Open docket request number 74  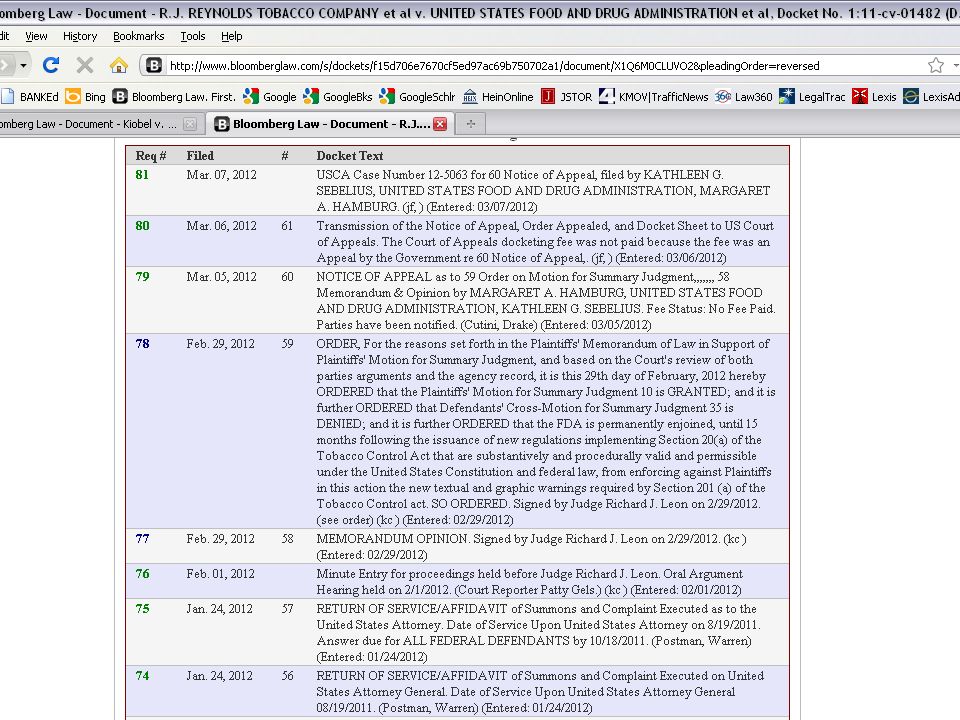click(142, 675)
